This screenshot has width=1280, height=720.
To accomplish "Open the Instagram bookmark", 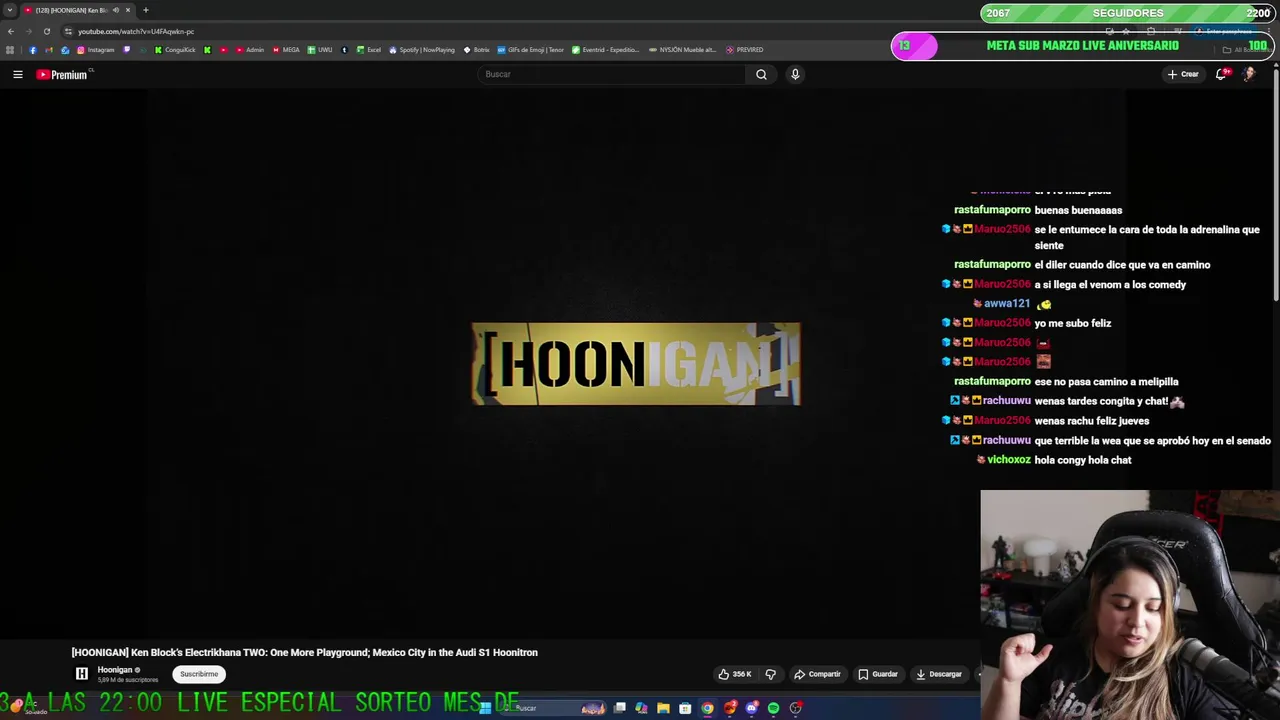I will pyautogui.click(x=96, y=50).
